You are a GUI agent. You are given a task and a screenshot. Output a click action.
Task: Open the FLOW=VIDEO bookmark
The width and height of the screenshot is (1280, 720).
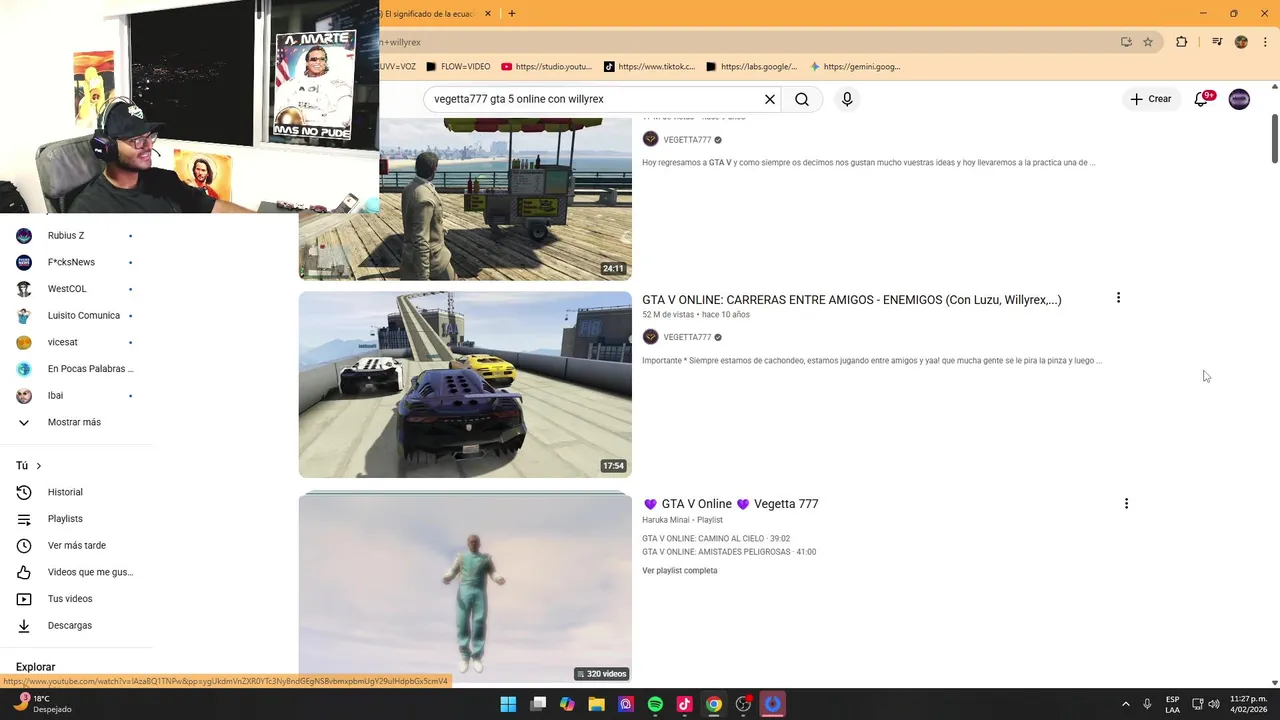[x=458, y=67]
